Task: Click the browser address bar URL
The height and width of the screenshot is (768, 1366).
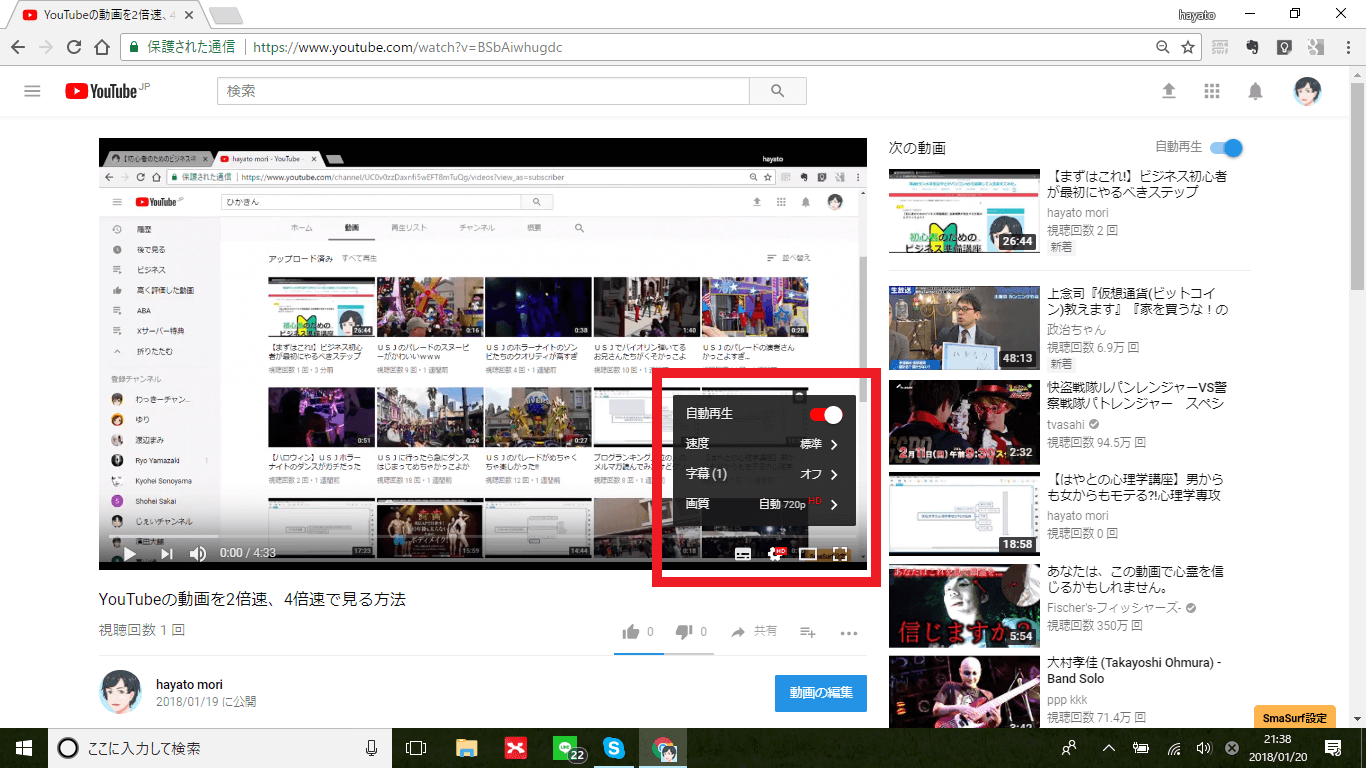Action: click(408, 47)
